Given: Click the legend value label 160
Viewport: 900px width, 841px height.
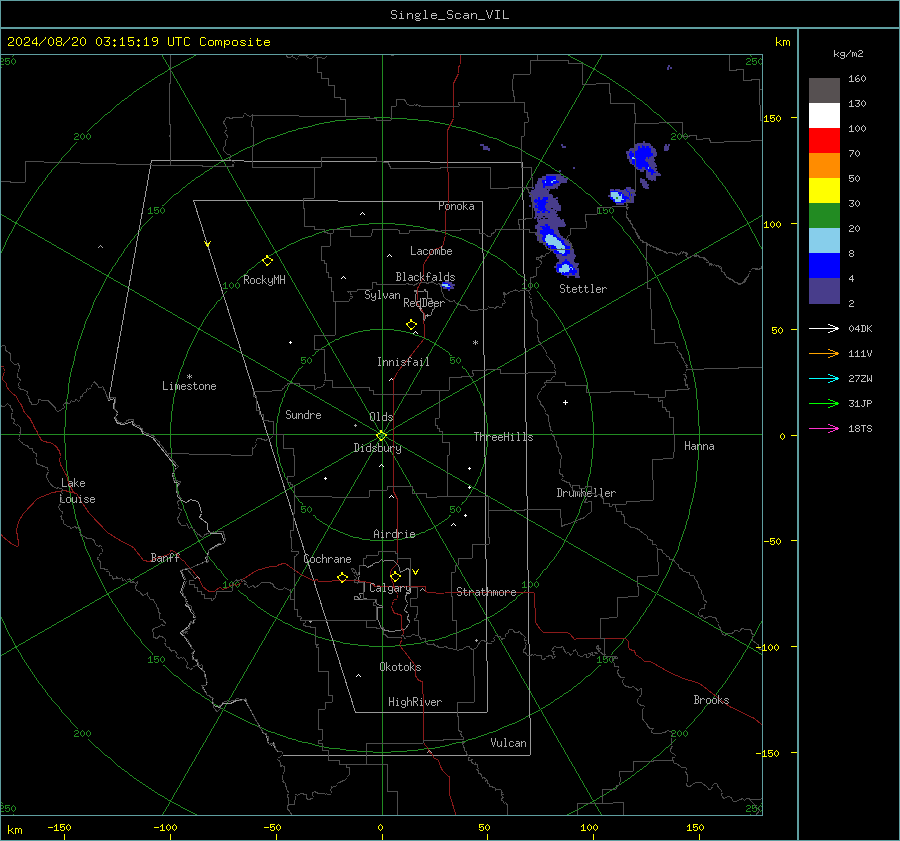Looking at the screenshot, I should tap(857, 79).
